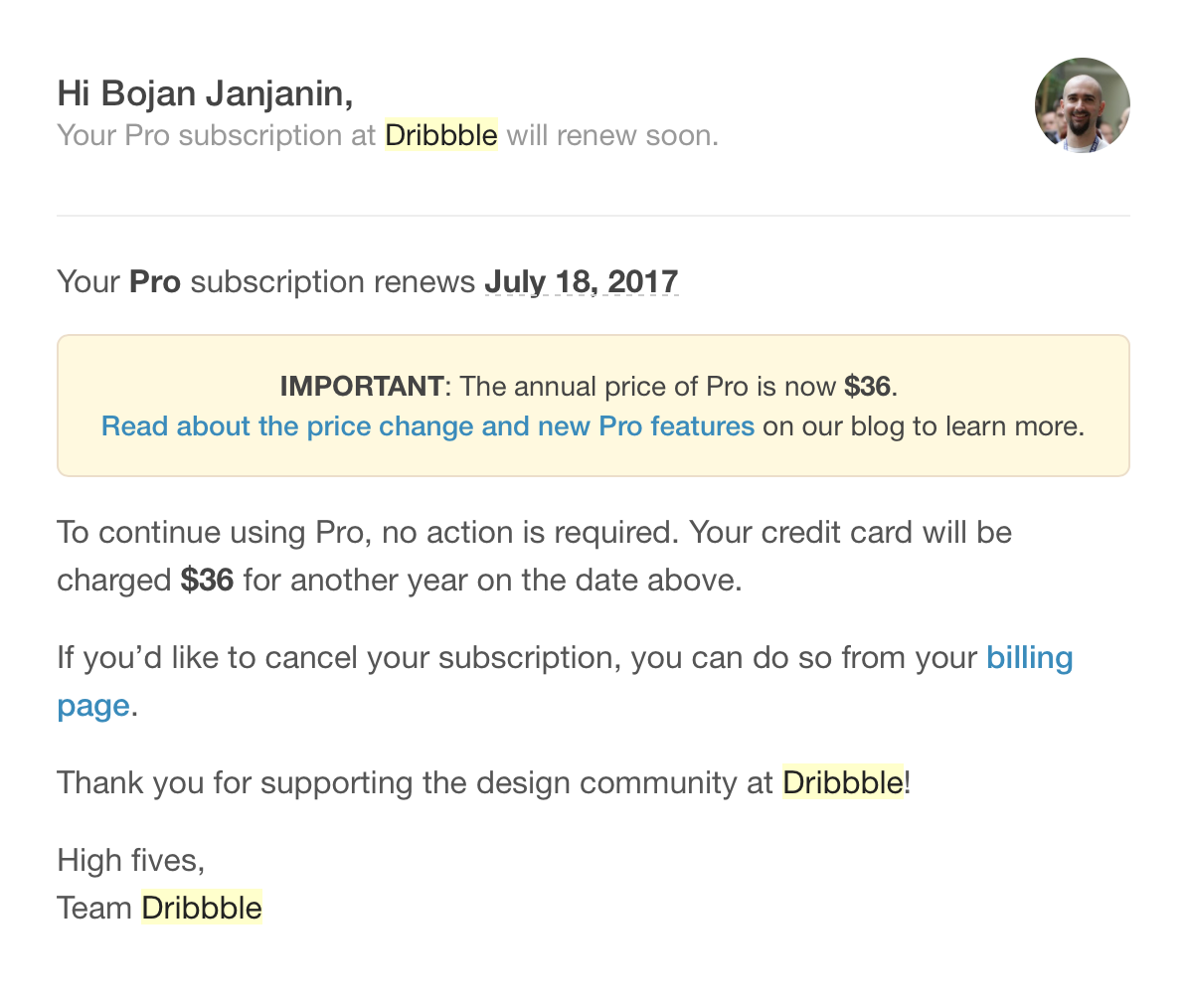Click the bold $36 charge amount in paragraph
1189x1008 pixels.
point(207,581)
